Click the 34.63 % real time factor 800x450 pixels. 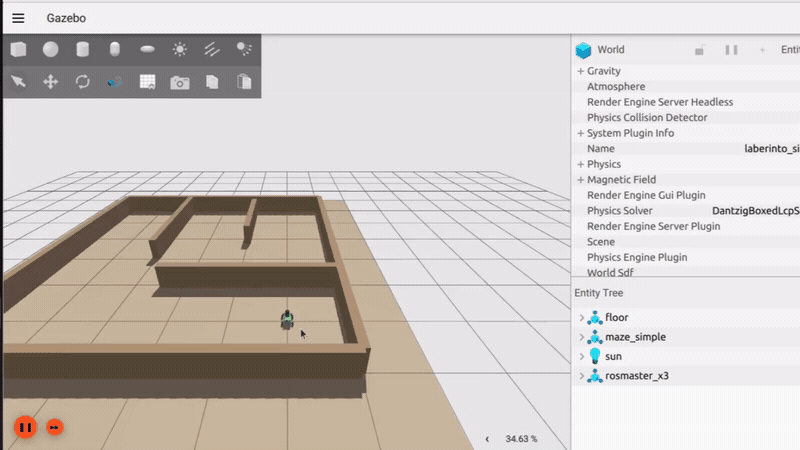point(521,439)
